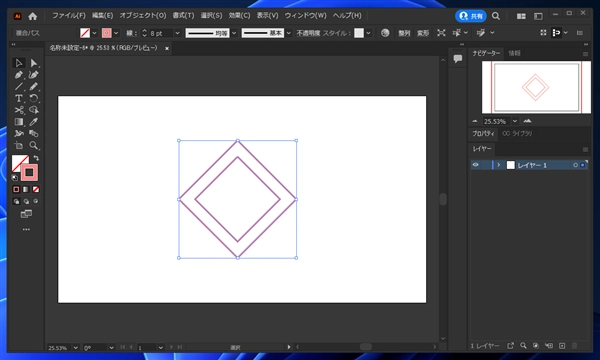Open navigator zoom percentage dropdown
Image resolution: width=600 pixels, height=360 pixels.
515,121
